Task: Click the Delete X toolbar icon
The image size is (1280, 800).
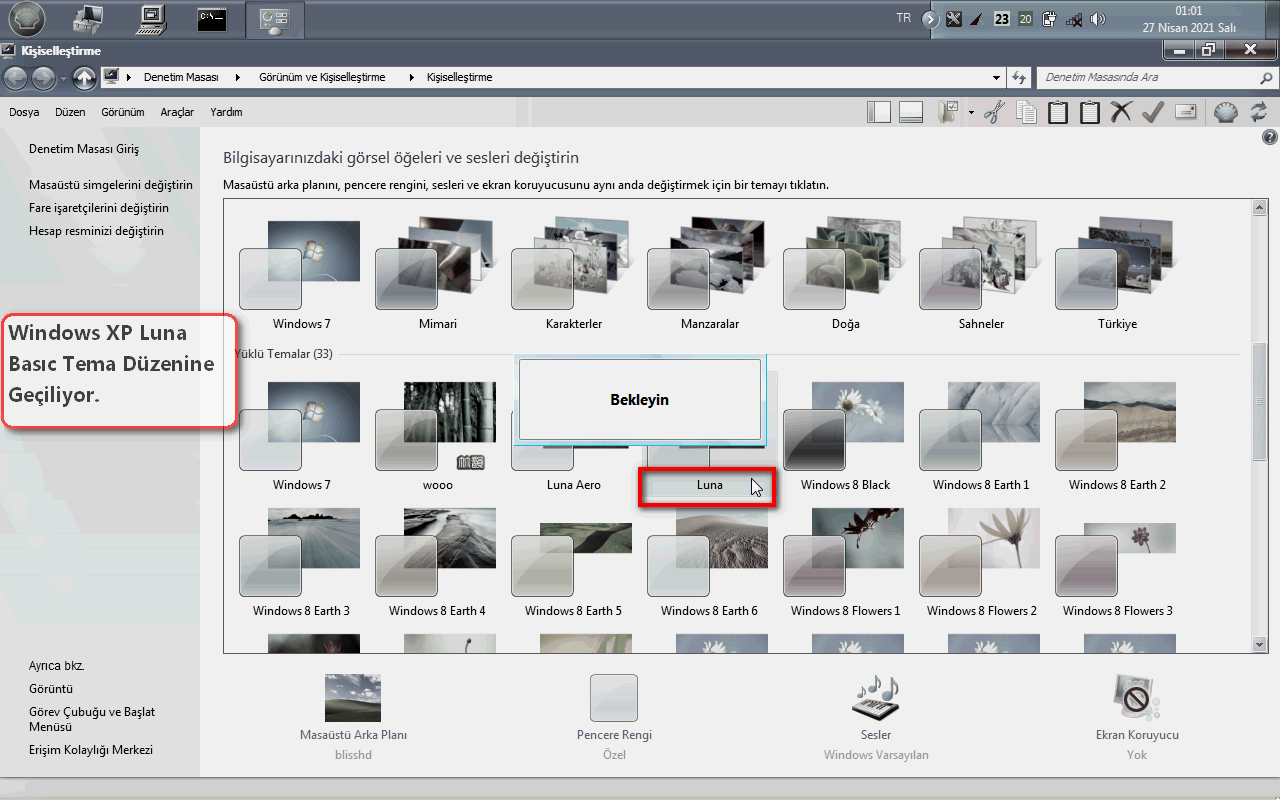Action: (1121, 112)
